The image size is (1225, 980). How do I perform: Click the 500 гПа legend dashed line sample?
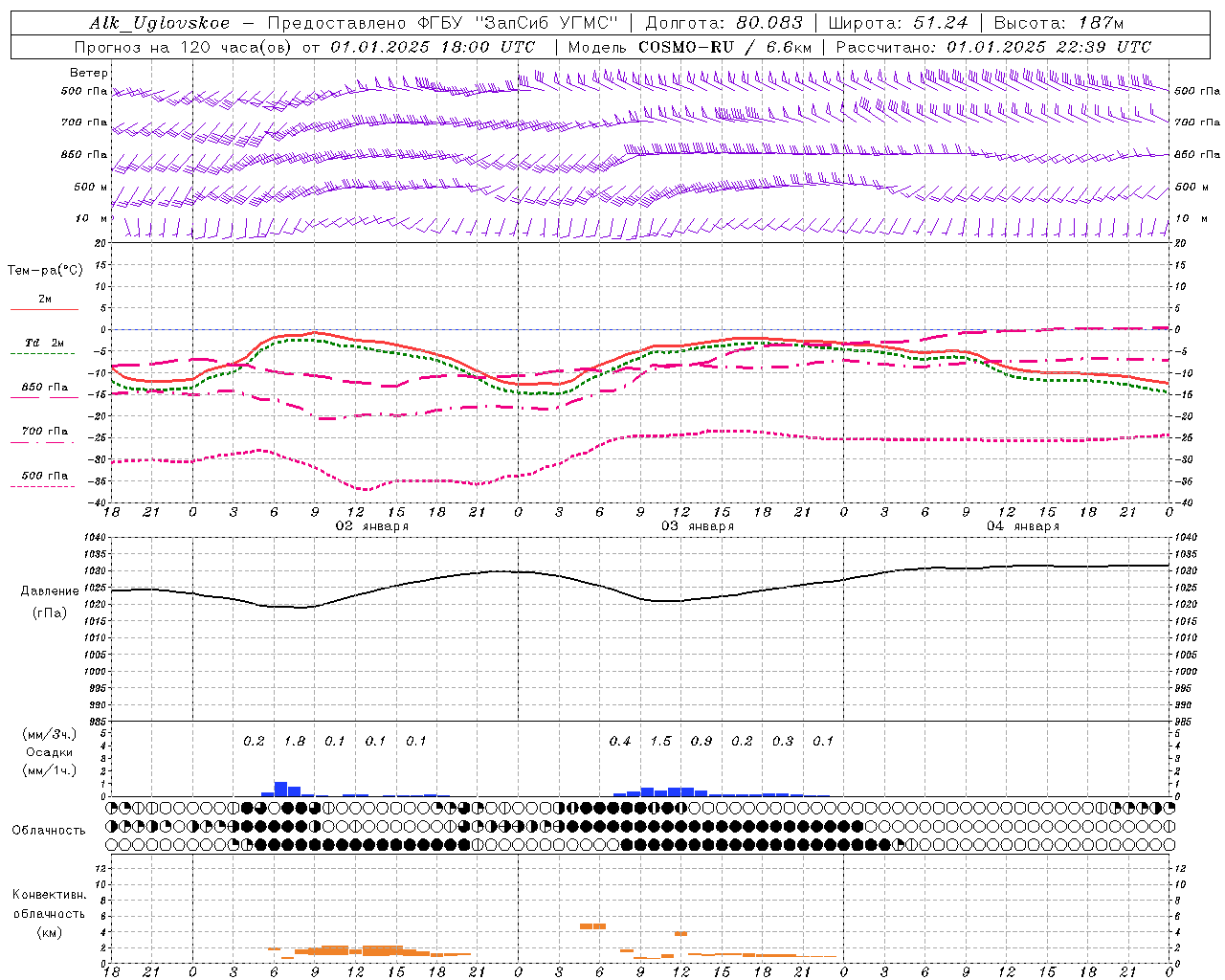42,486
